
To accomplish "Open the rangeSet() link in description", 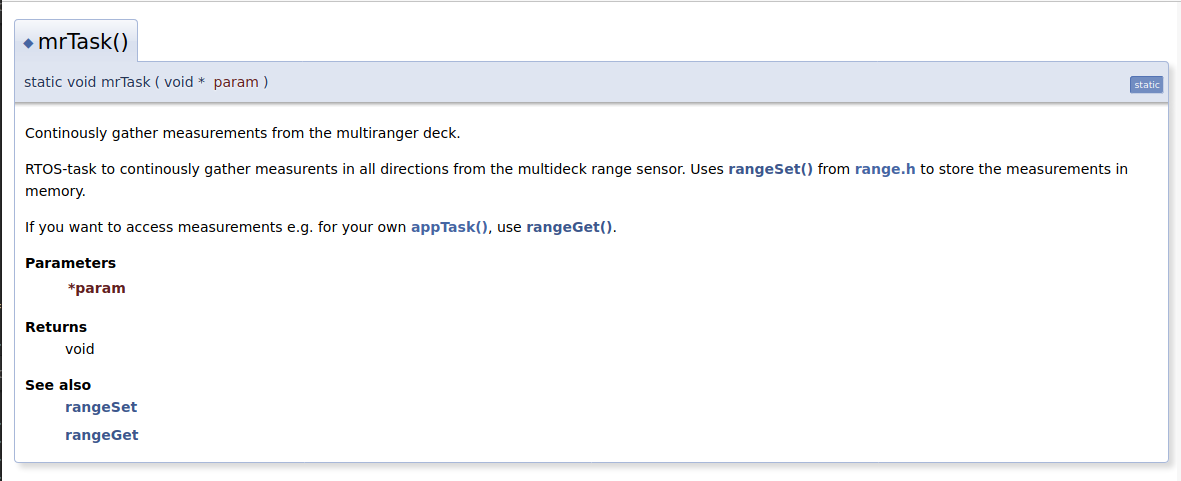I will [x=770, y=169].
